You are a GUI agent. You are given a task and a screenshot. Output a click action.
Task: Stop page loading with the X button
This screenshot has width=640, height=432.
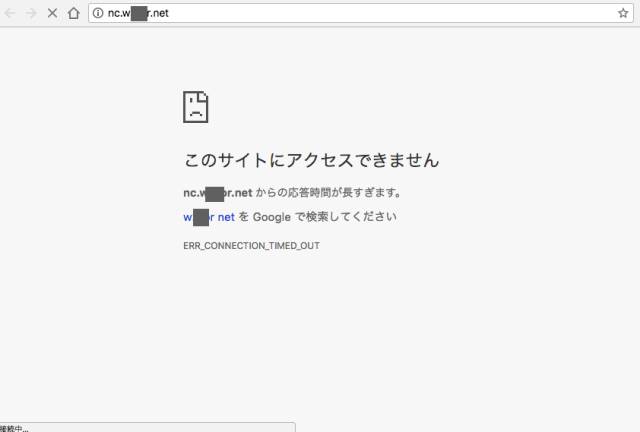[x=52, y=13]
